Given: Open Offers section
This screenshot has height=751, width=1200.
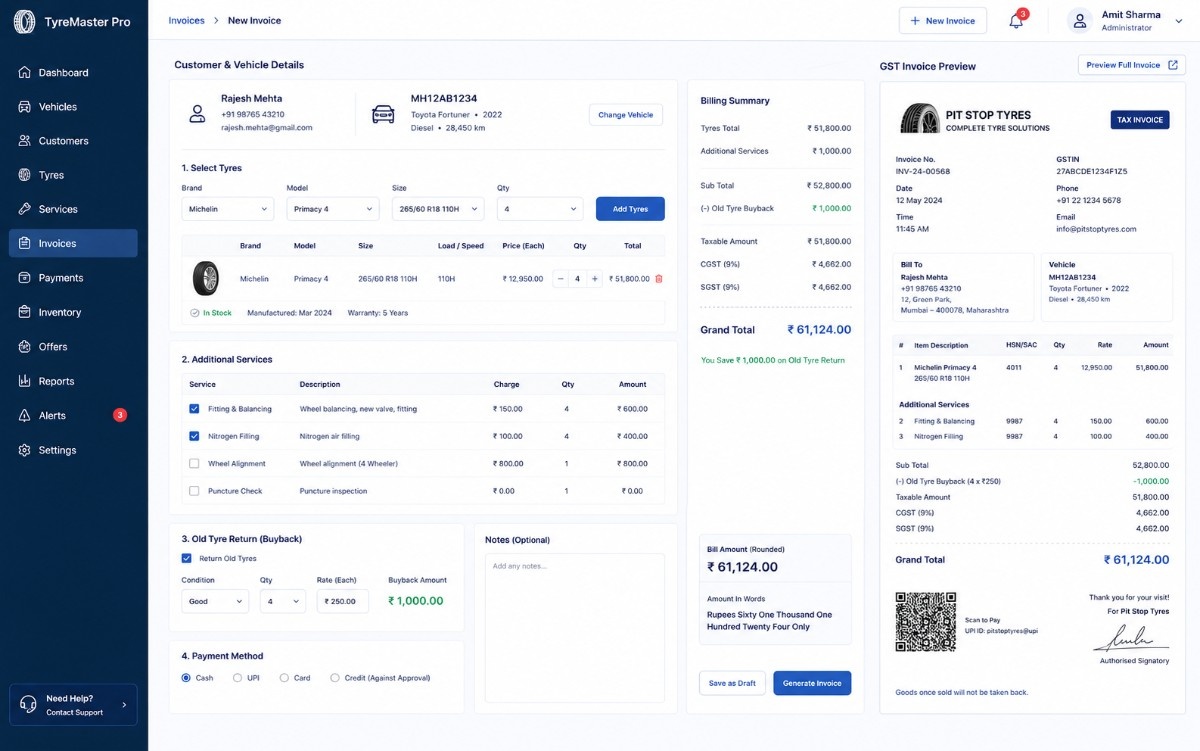Looking at the screenshot, I should [74, 347].
